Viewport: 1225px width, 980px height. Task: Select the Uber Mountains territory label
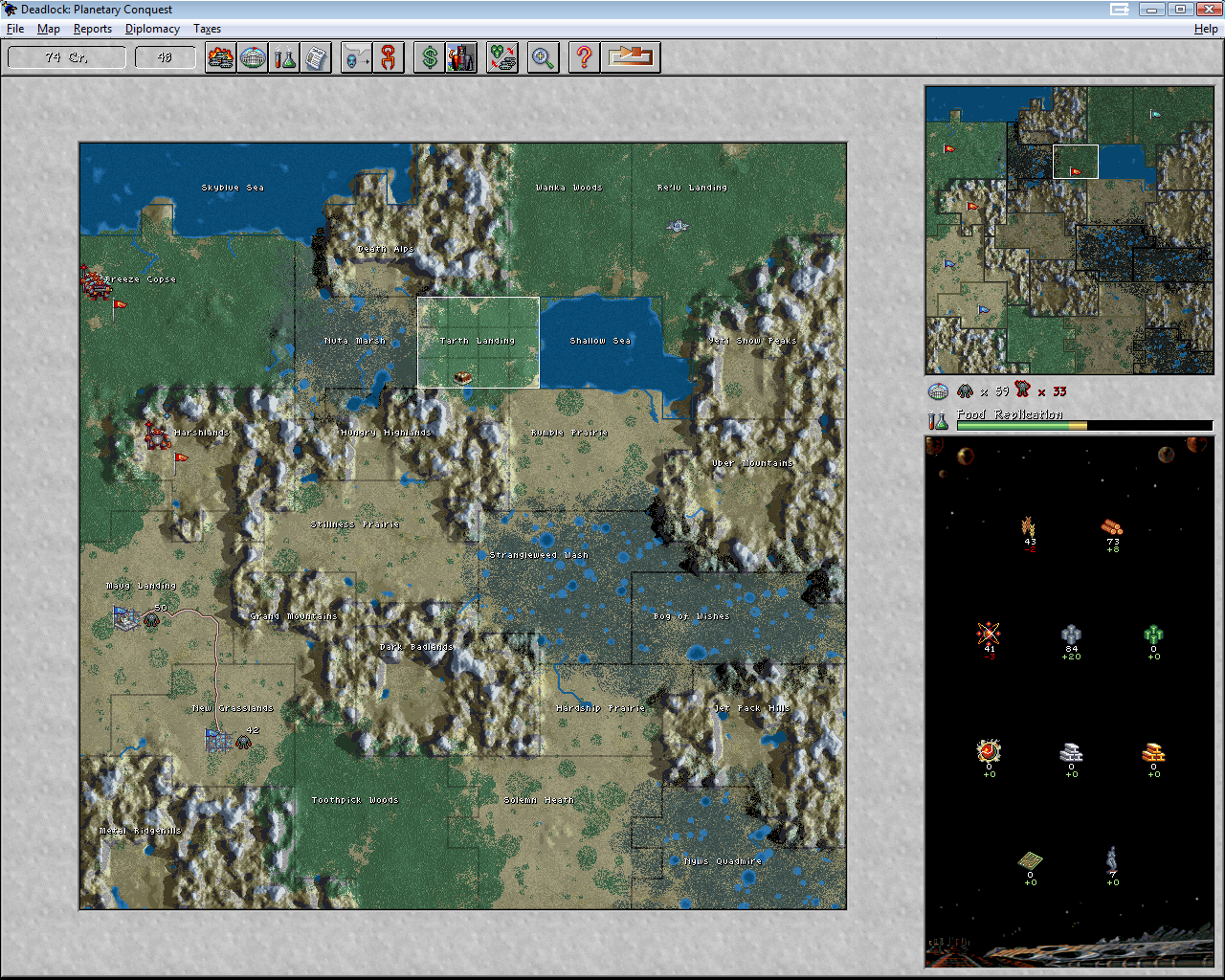tap(752, 463)
